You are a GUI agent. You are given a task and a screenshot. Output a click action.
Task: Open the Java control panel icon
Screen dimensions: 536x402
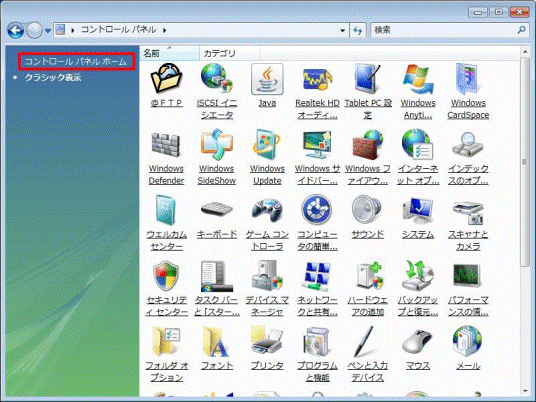[x=267, y=79]
